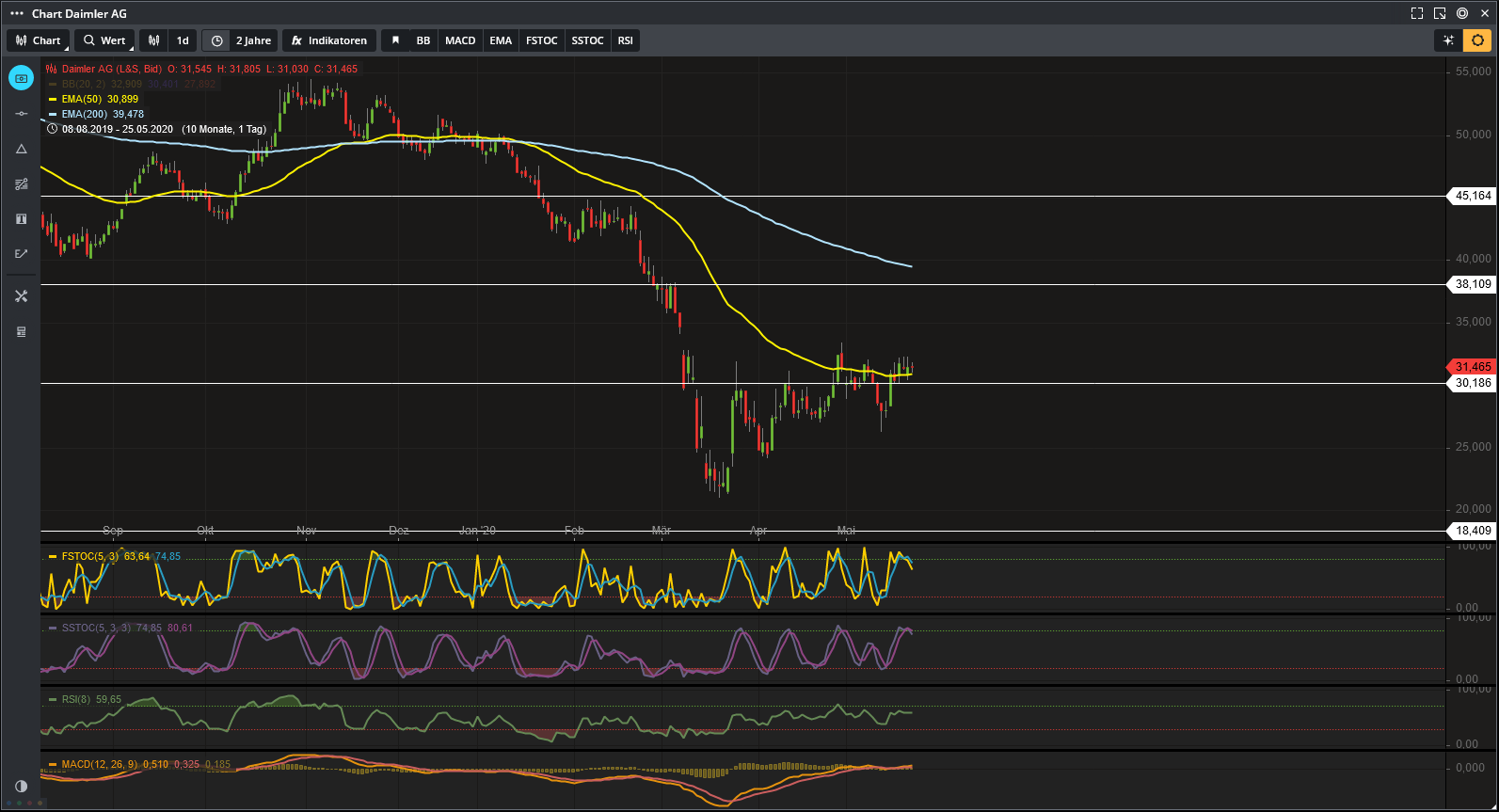Select the 18,409 horizontal line label
This screenshot has width=1499, height=812.
1473,531
